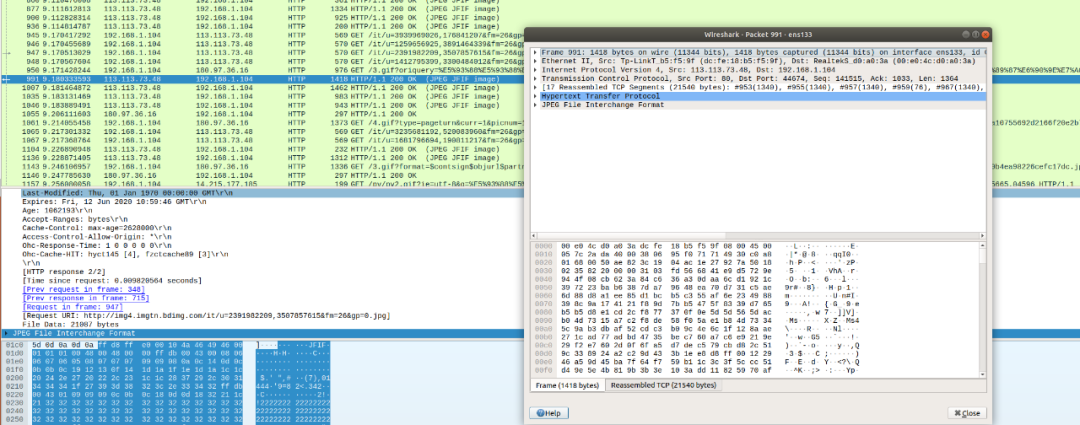Select packet 1143 in the packet list
The height and width of the screenshot is (425, 1080).
click(x=262, y=166)
